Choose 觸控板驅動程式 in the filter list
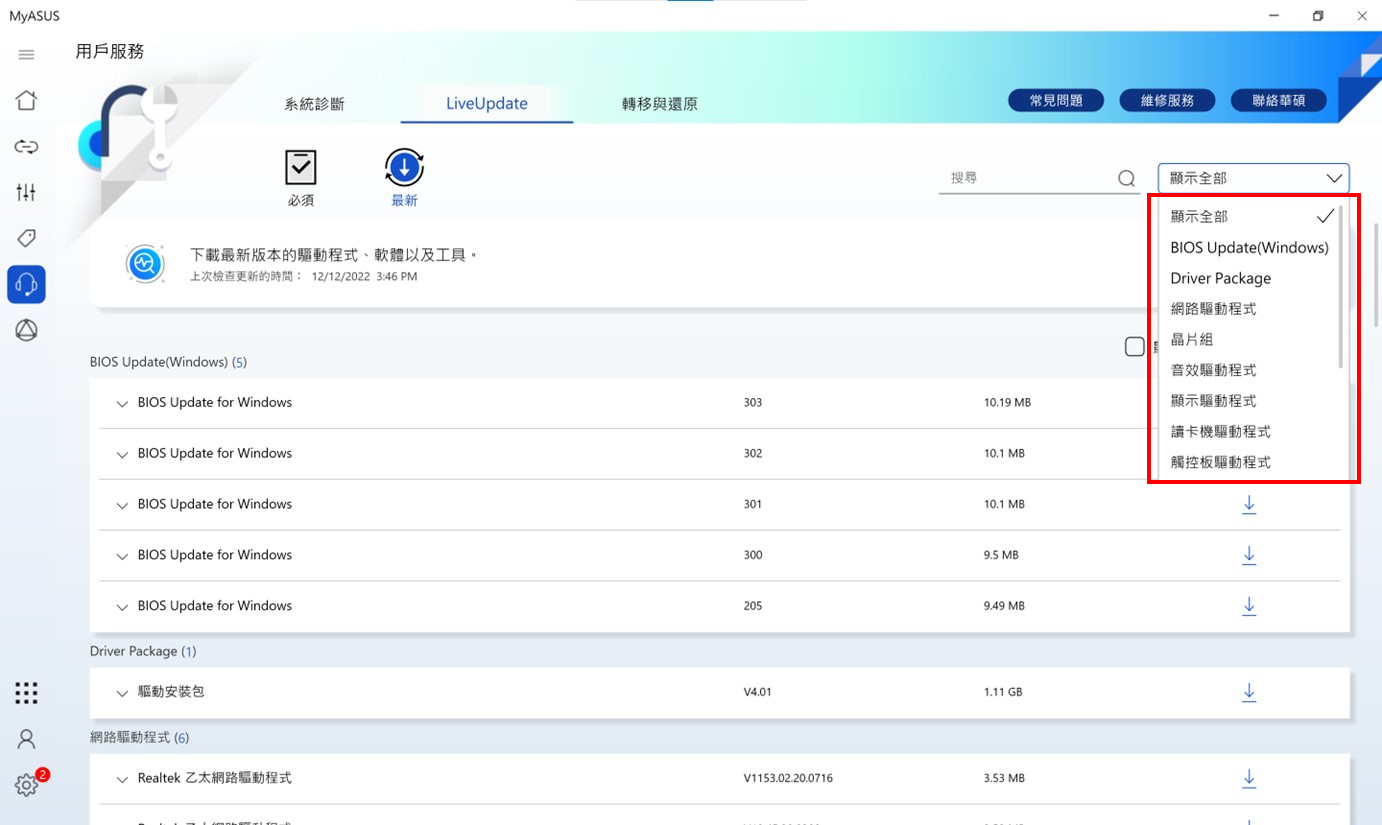Image resolution: width=1382 pixels, height=825 pixels. 1250,463
